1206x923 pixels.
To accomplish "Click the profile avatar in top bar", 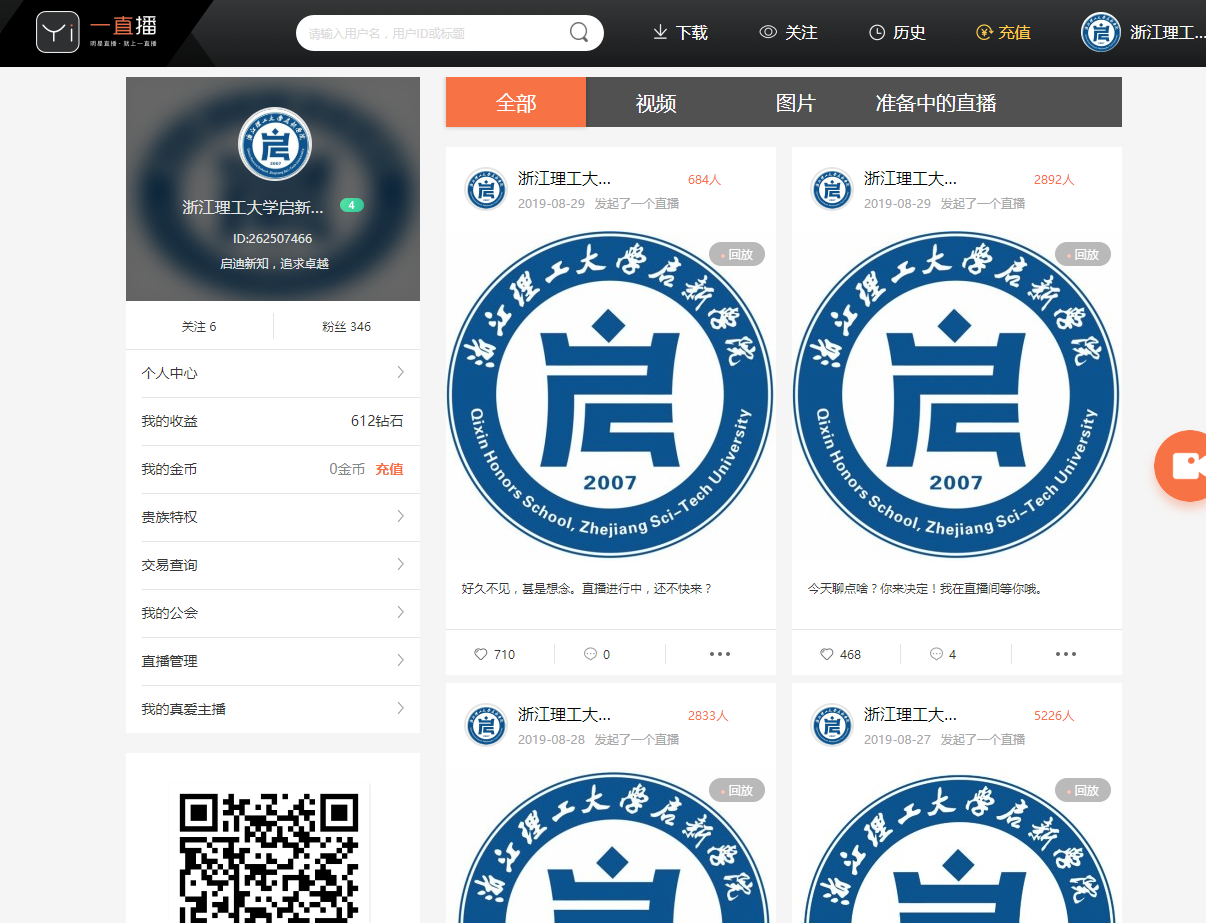I will pyautogui.click(x=1100, y=33).
